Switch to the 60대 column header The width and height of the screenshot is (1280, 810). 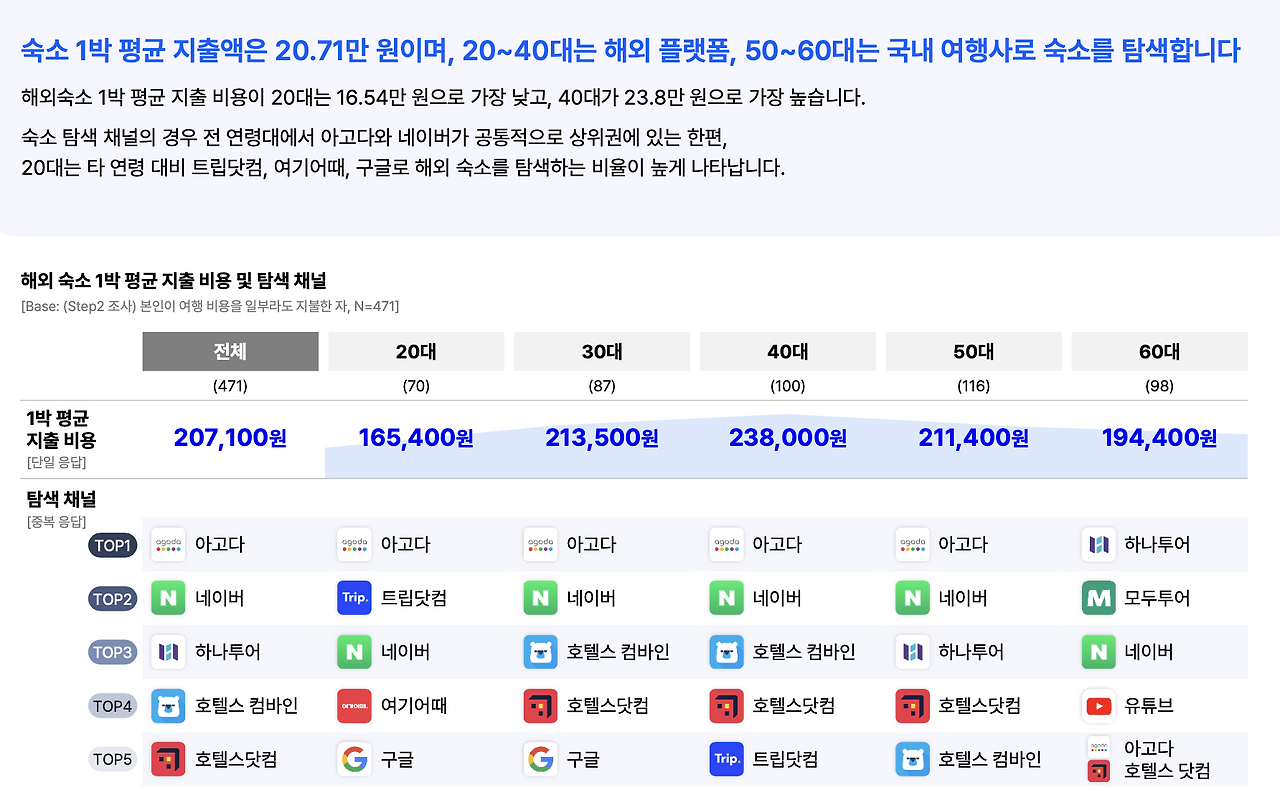click(1159, 351)
